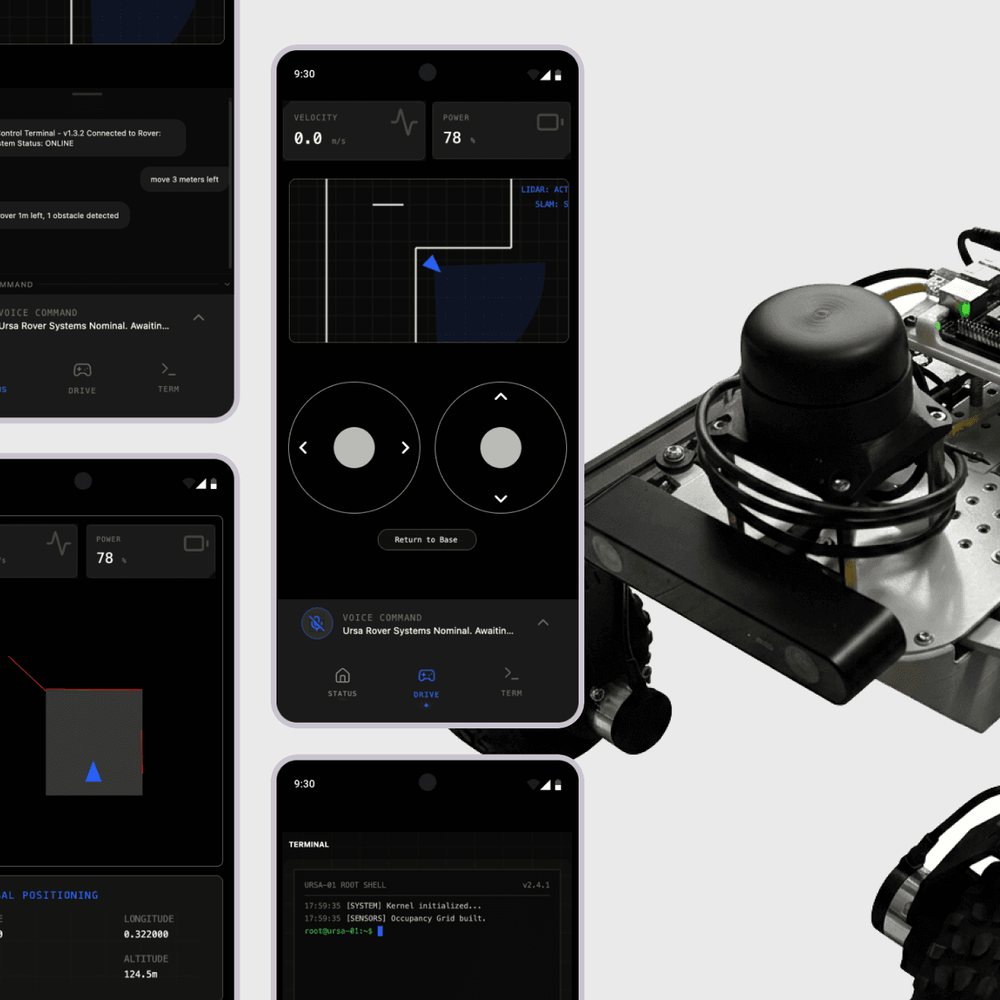This screenshot has height=1000, width=1000.
Task: Tap the cell signal icon on drive screen
Action: click(545, 75)
